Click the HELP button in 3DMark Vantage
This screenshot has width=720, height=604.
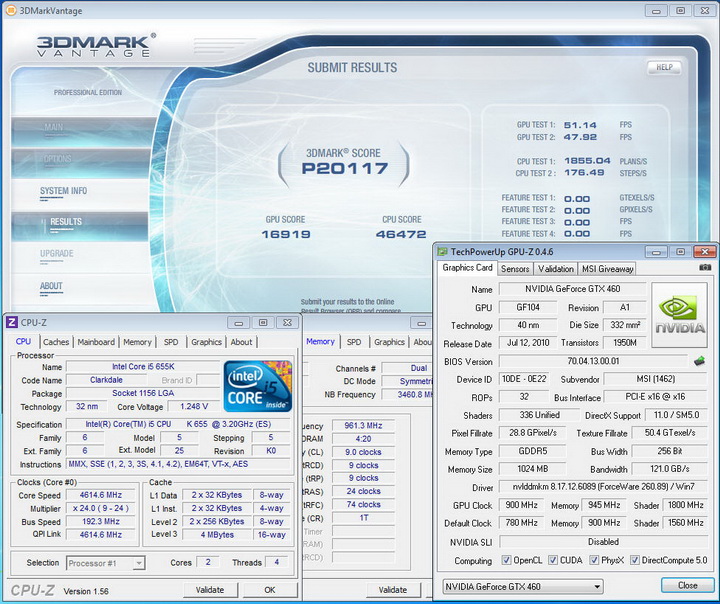coord(664,68)
